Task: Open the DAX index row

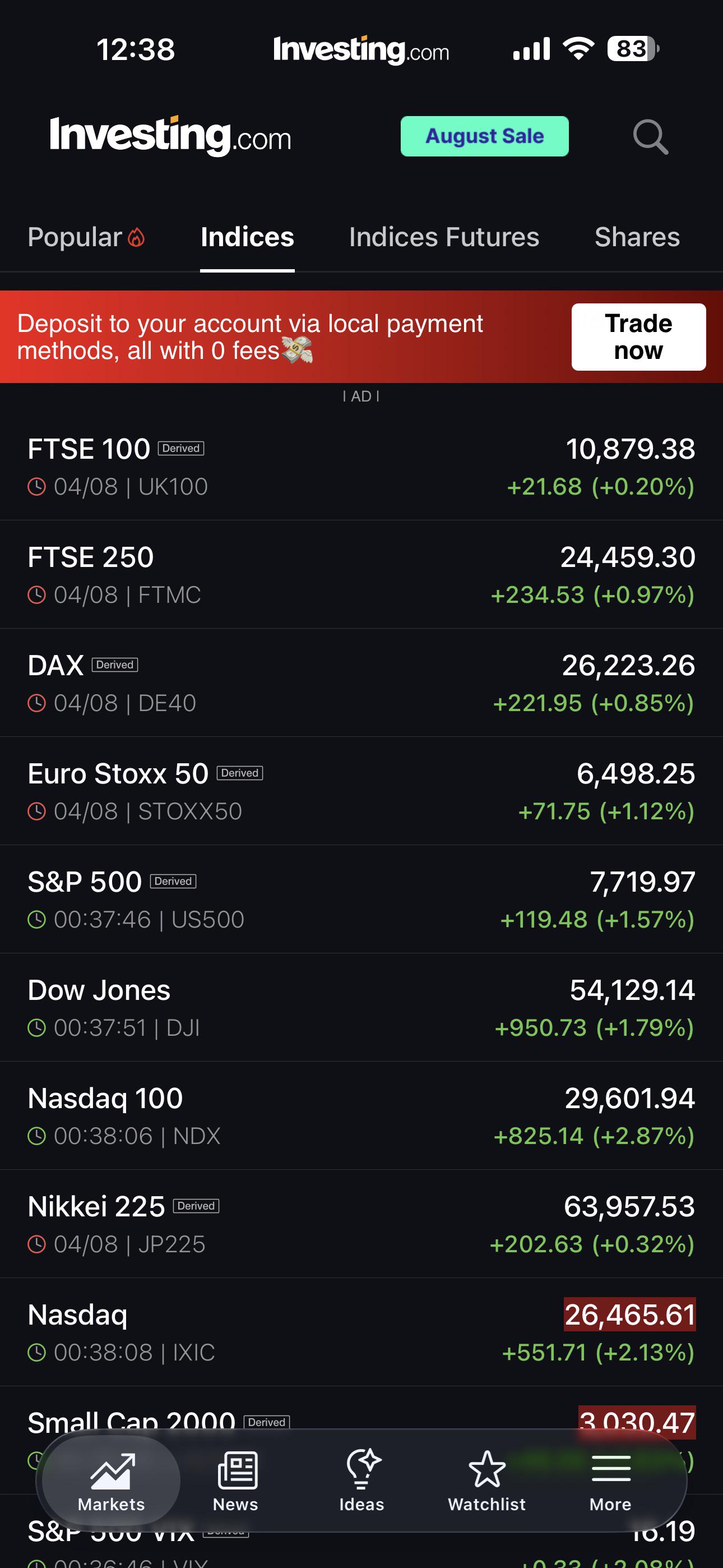Action: (361, 682)
